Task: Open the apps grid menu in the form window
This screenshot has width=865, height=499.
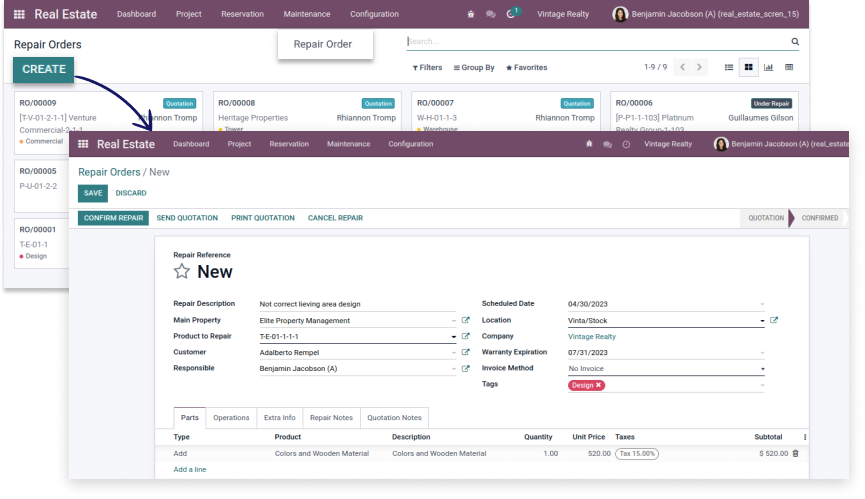Action: [x=83, y=144]
